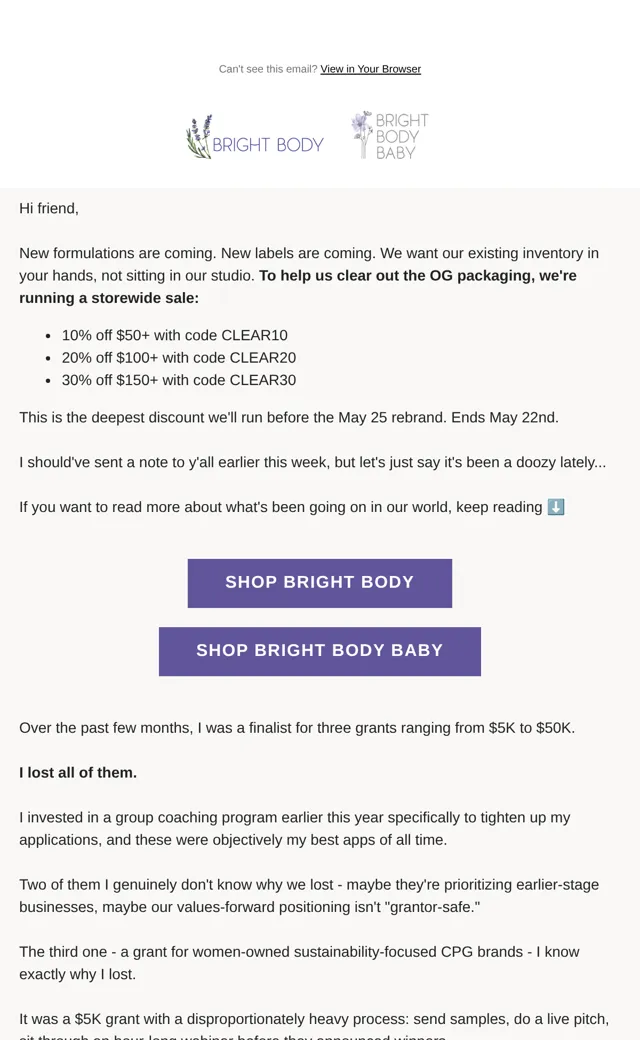
Task: Click the bold storewide sale sentence
Action: point(298,287)
